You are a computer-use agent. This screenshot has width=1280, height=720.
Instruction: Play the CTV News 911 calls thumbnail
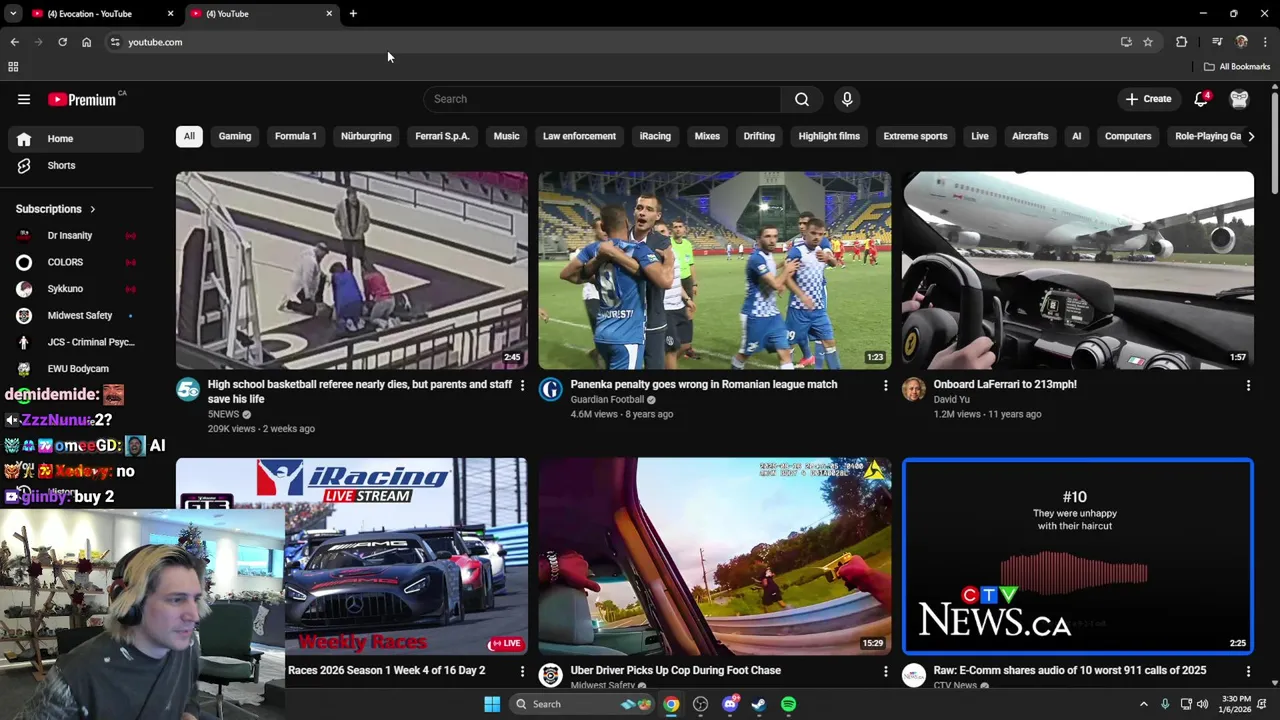point(1078,556)
